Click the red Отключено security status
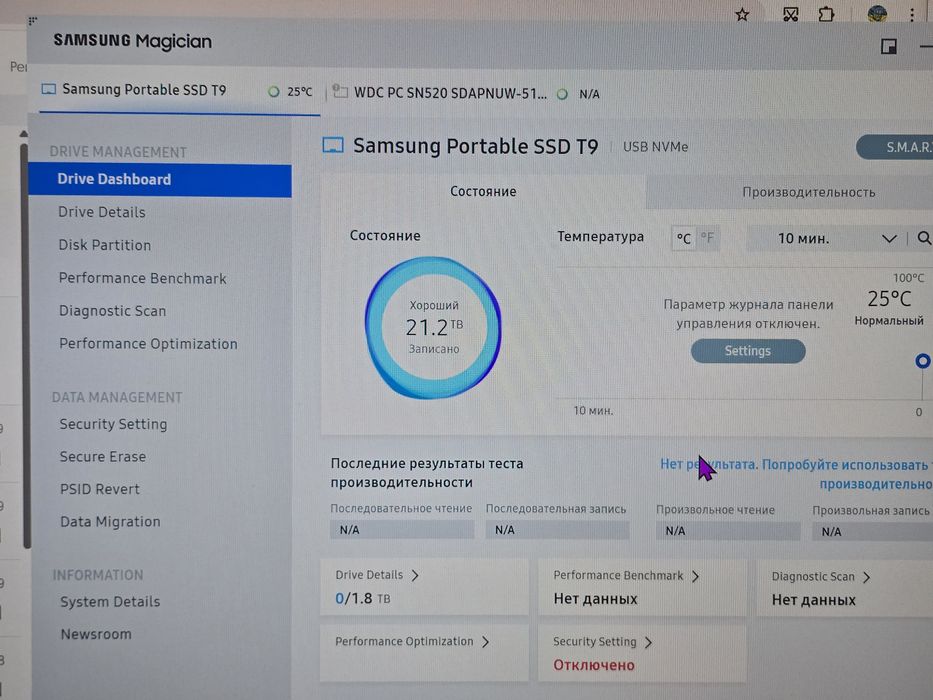 pyautogui.click(x=594, y=665)
